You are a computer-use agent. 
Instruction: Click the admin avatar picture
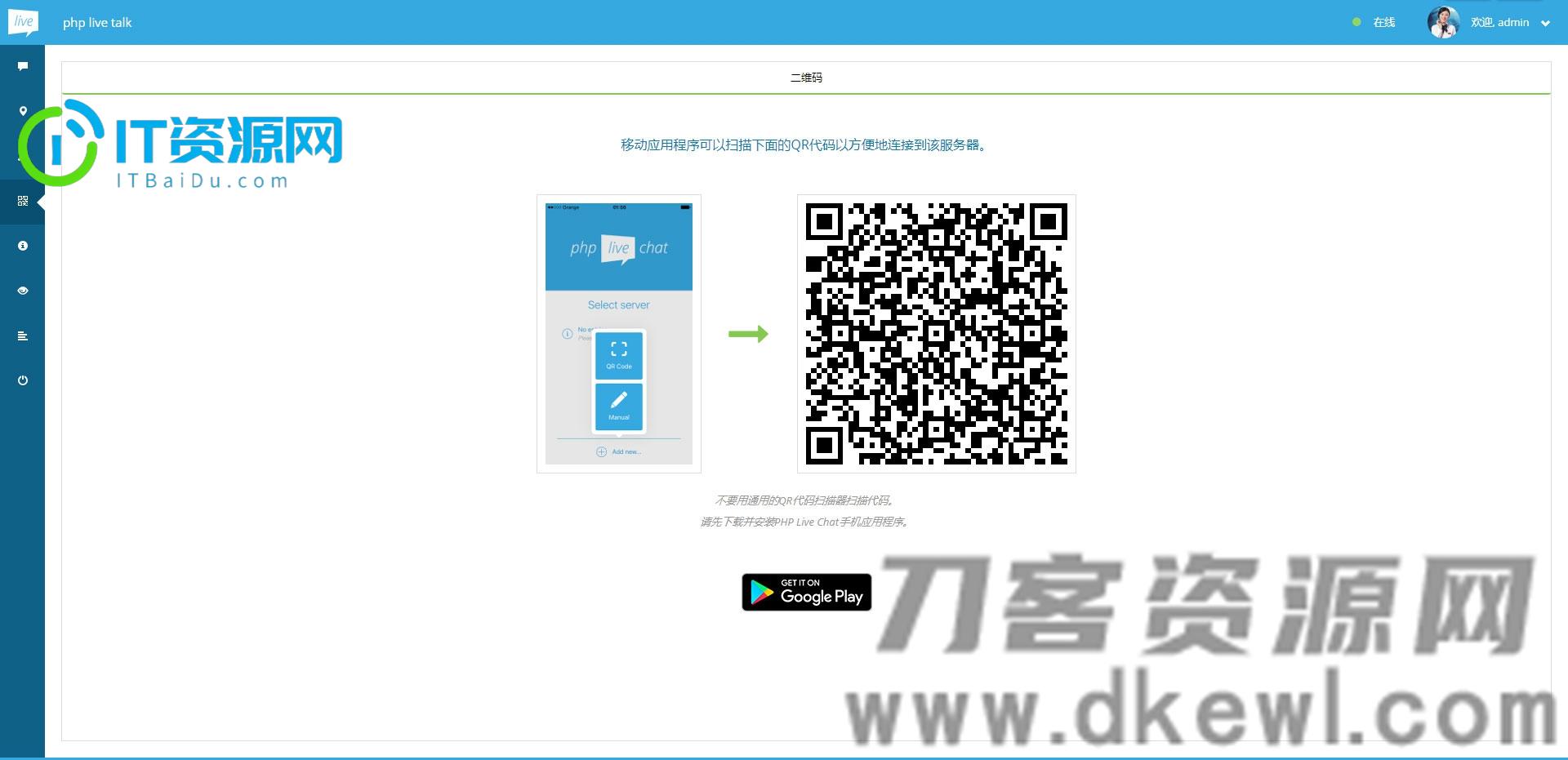1443,22
